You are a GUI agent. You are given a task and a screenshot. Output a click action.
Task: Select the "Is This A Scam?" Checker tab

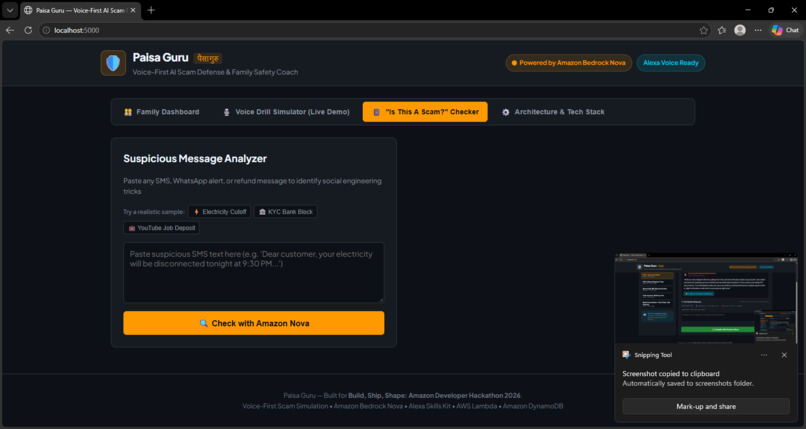(x=425, y=112)
